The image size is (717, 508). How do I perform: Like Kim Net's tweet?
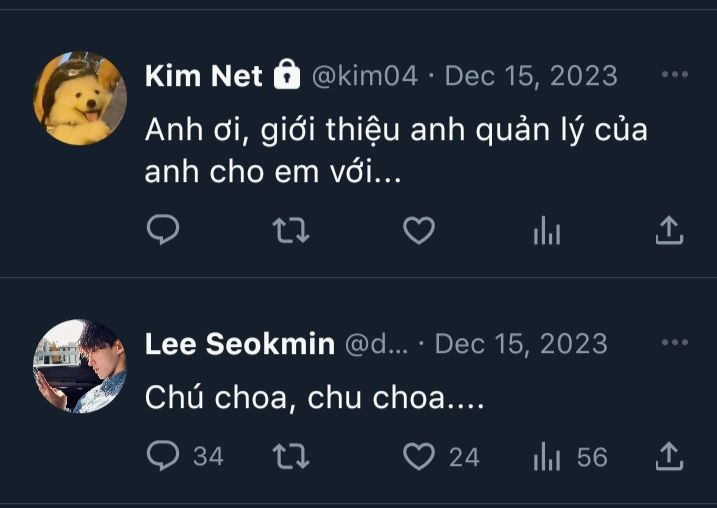[x=419, y=230]
